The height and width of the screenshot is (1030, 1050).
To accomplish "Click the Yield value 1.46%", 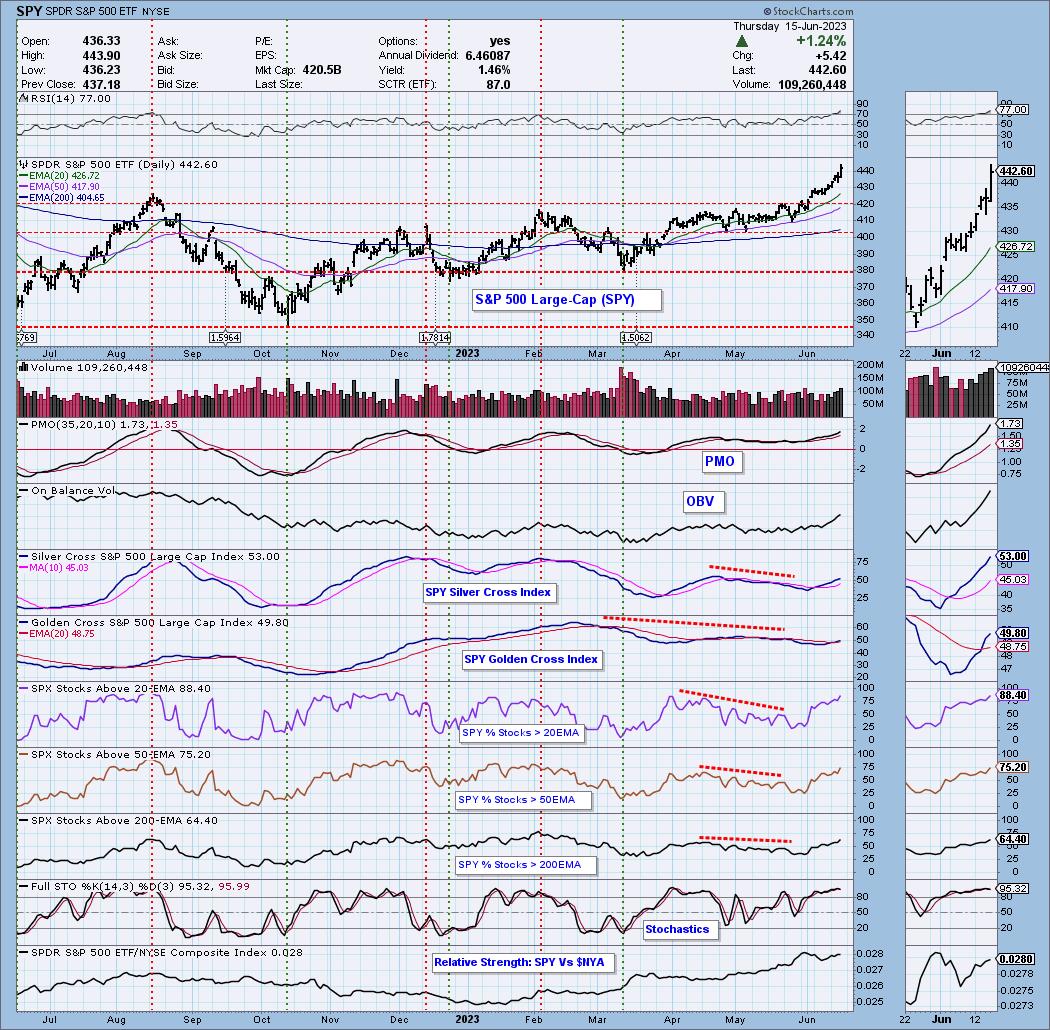I will point(494,70).
